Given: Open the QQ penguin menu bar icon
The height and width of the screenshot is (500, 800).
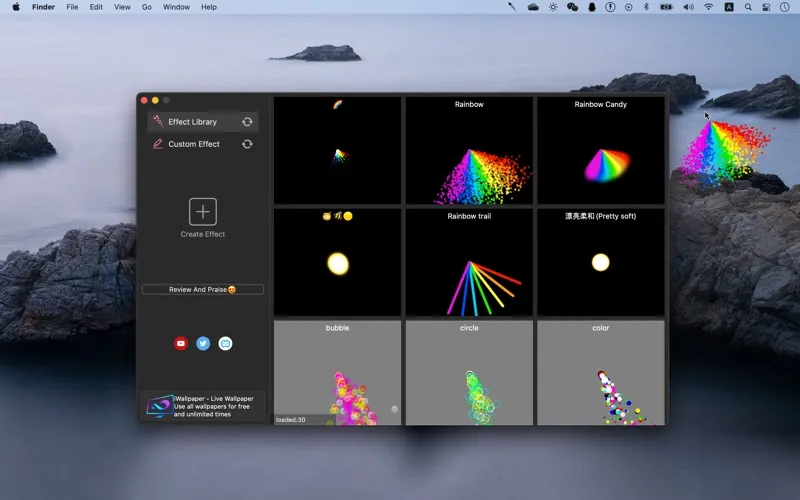Looking at the screenshot, I should 592,7.
